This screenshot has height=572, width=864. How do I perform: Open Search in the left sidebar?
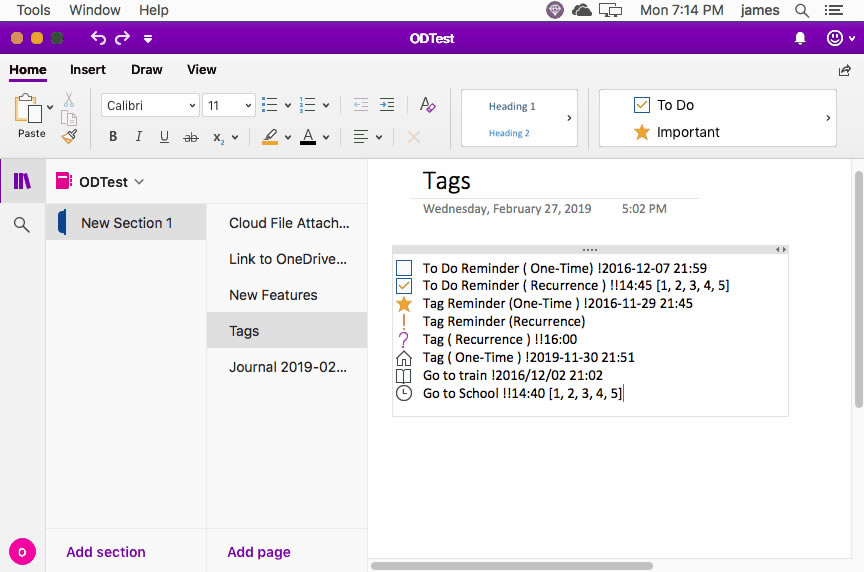21,225
